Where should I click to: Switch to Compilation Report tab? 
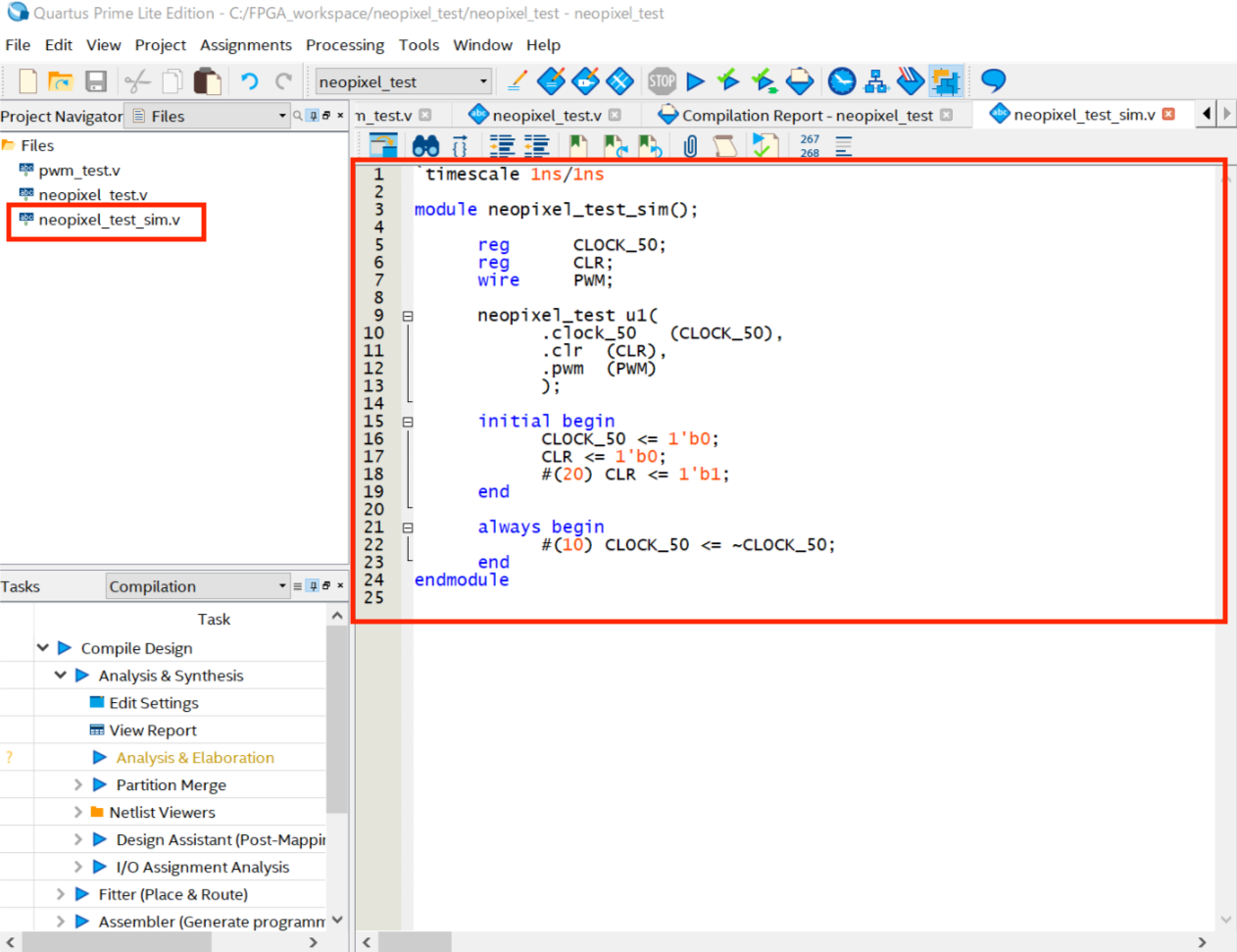point(807,116)
